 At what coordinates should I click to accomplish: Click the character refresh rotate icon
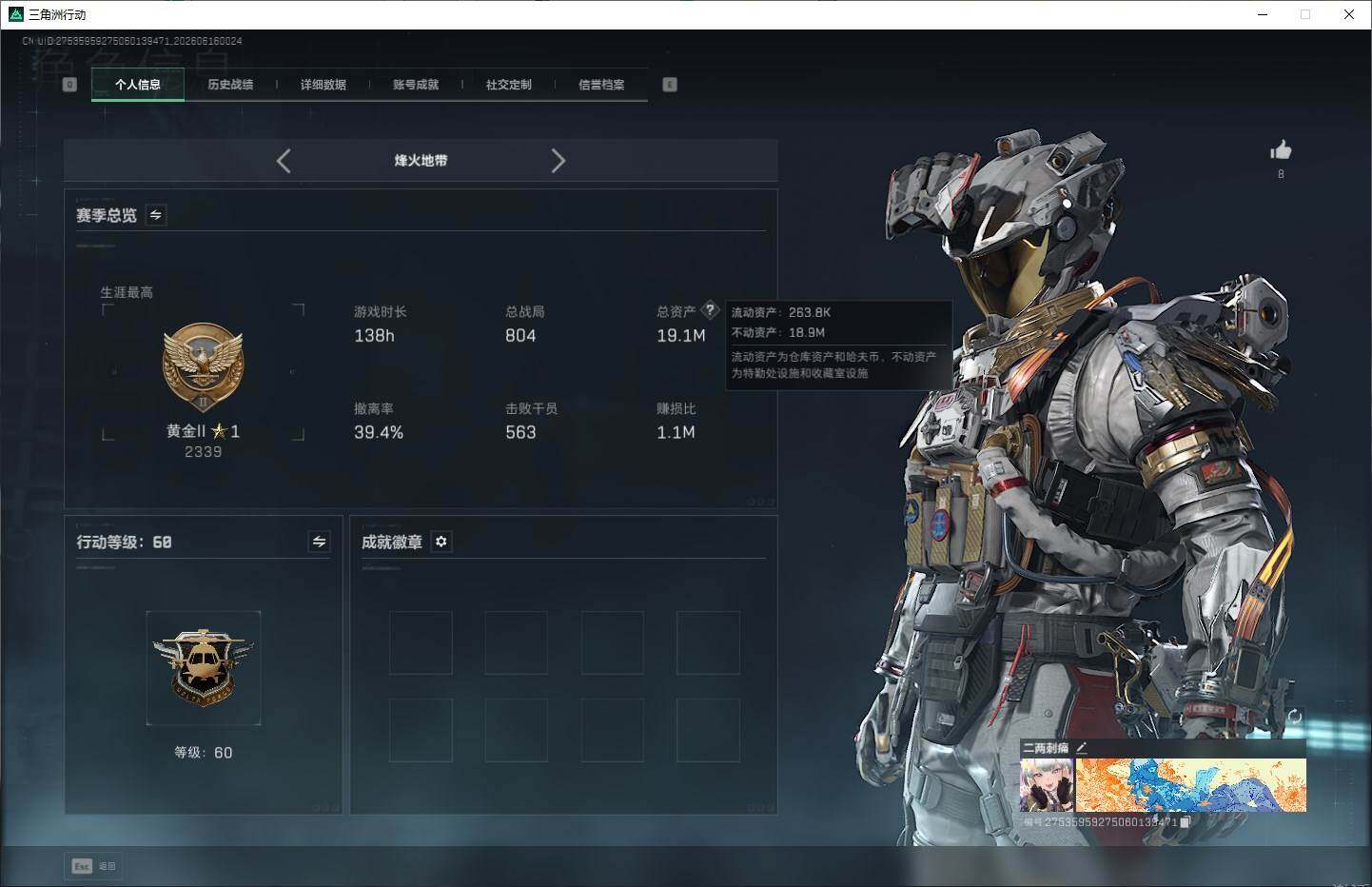tap(1294, 717)
